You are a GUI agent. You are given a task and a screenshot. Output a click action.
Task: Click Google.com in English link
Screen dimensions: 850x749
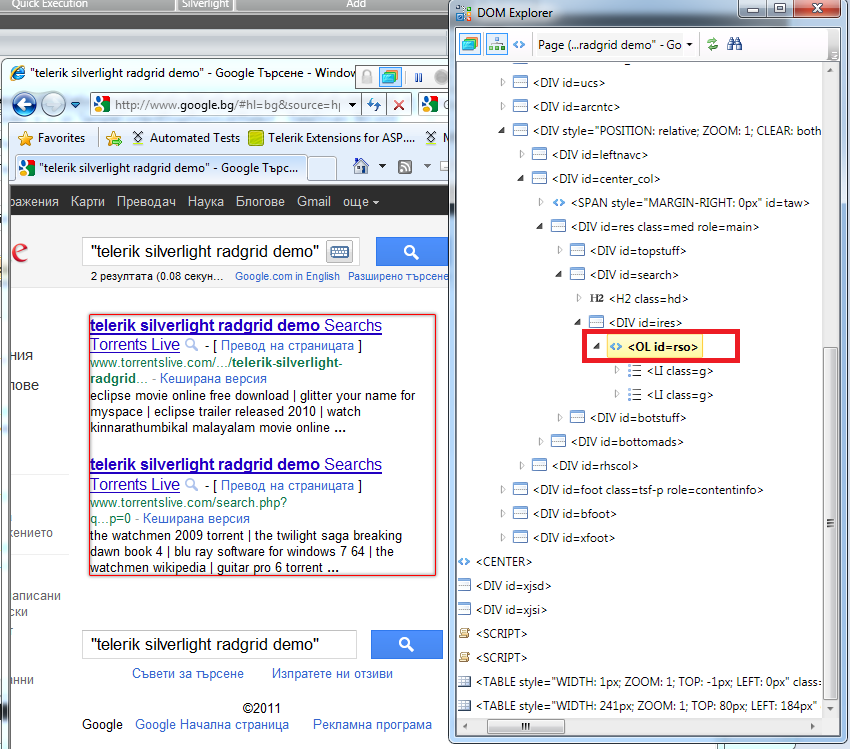[287, 276]
